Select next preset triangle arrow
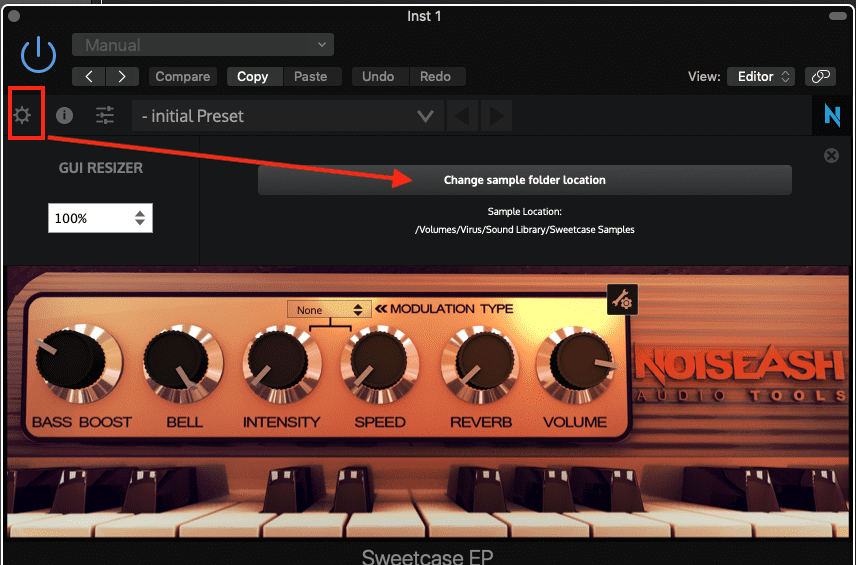The width and height of the screenshot is (856, 565). [496, 116]
